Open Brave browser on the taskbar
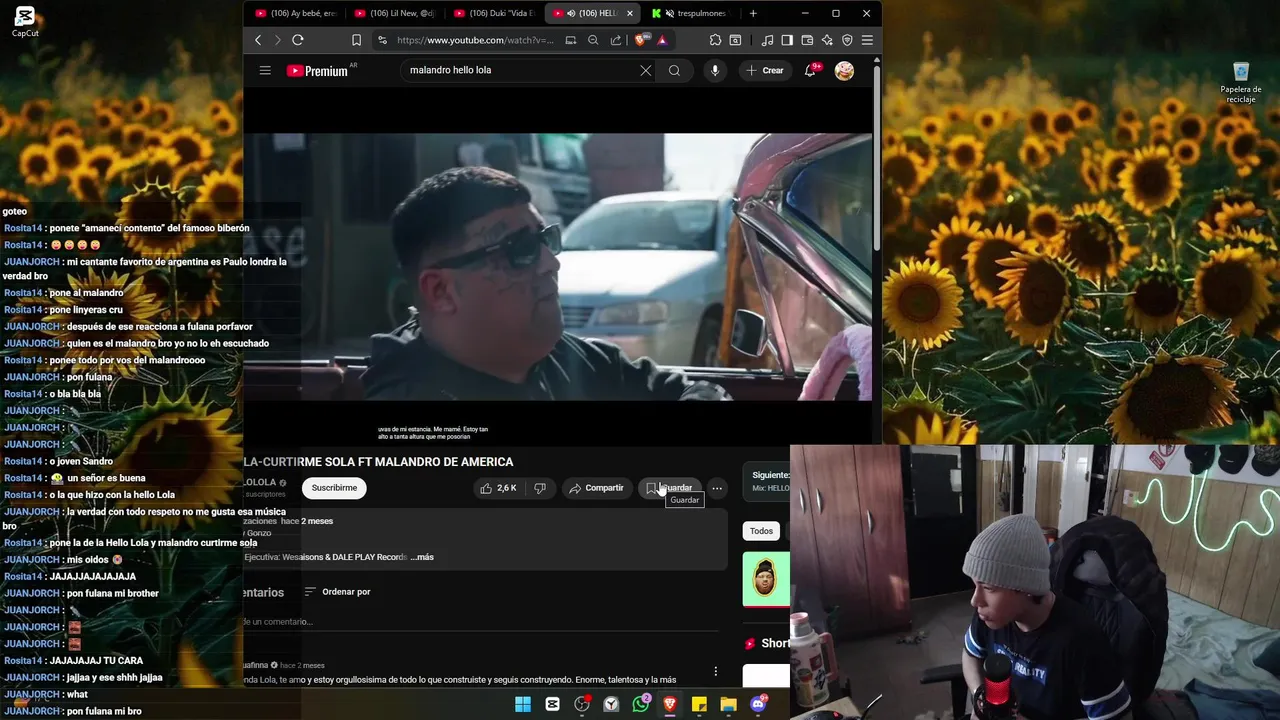1280x720 pixels. click(x=670, y=704)
